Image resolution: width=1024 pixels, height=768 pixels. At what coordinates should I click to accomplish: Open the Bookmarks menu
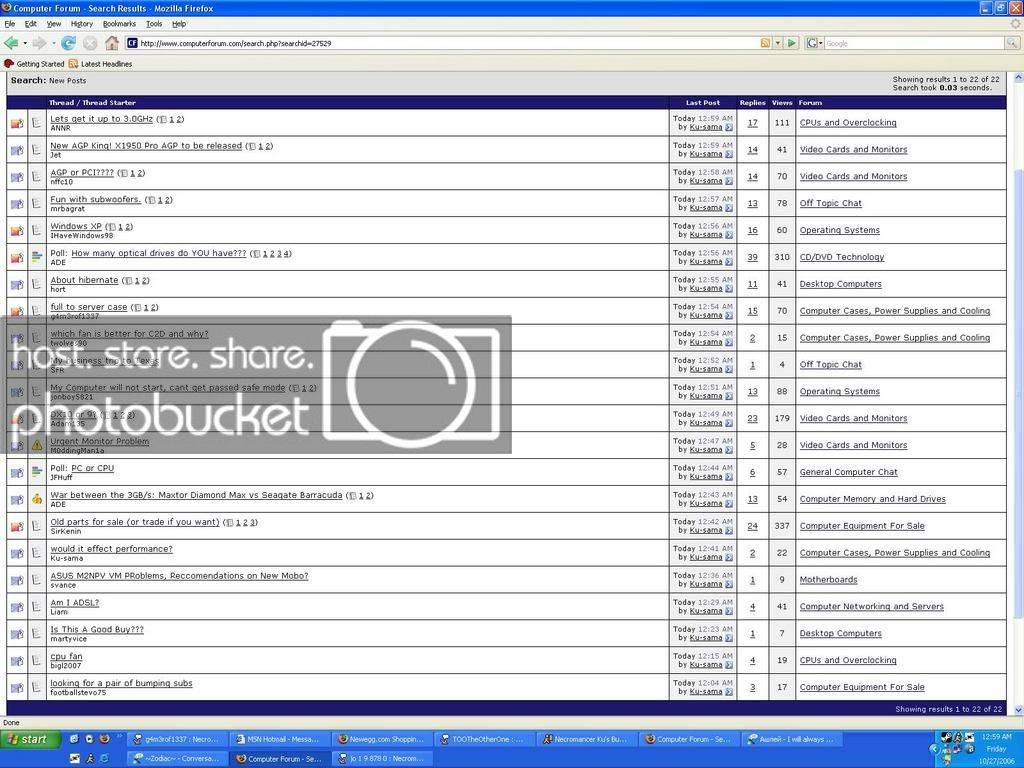pyautogui.click(x=120, y=24)
